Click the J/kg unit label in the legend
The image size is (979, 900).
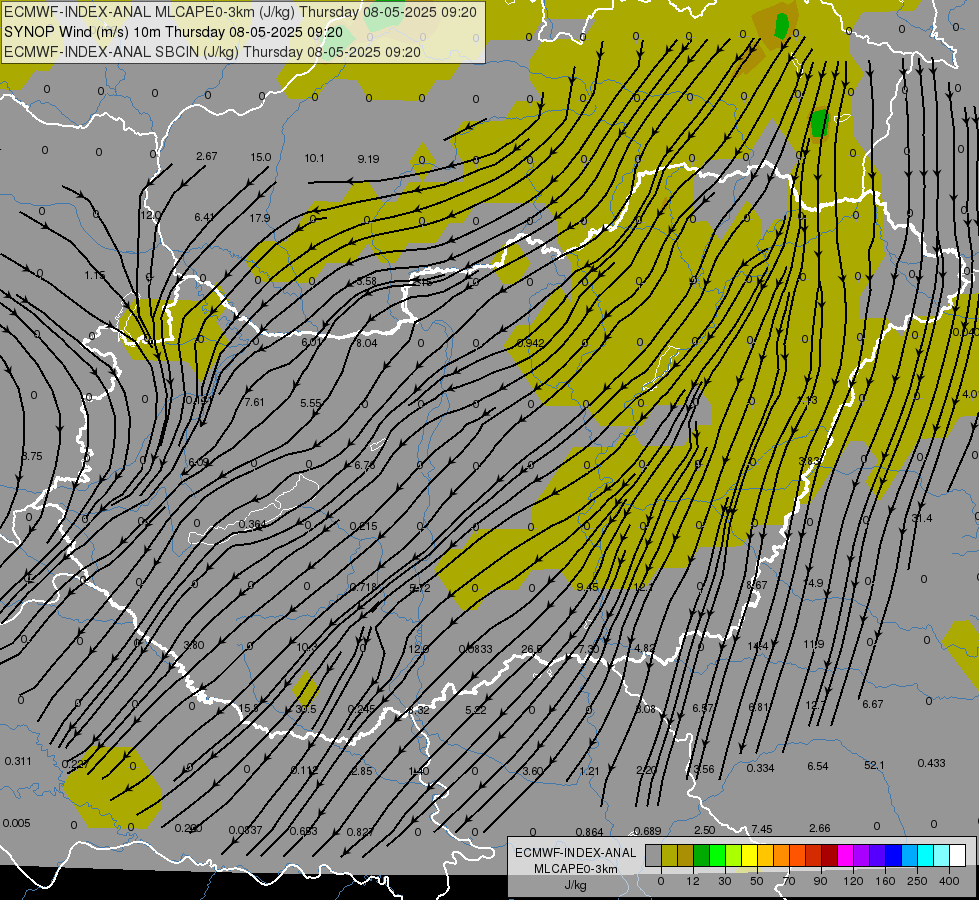click(576, 885)
